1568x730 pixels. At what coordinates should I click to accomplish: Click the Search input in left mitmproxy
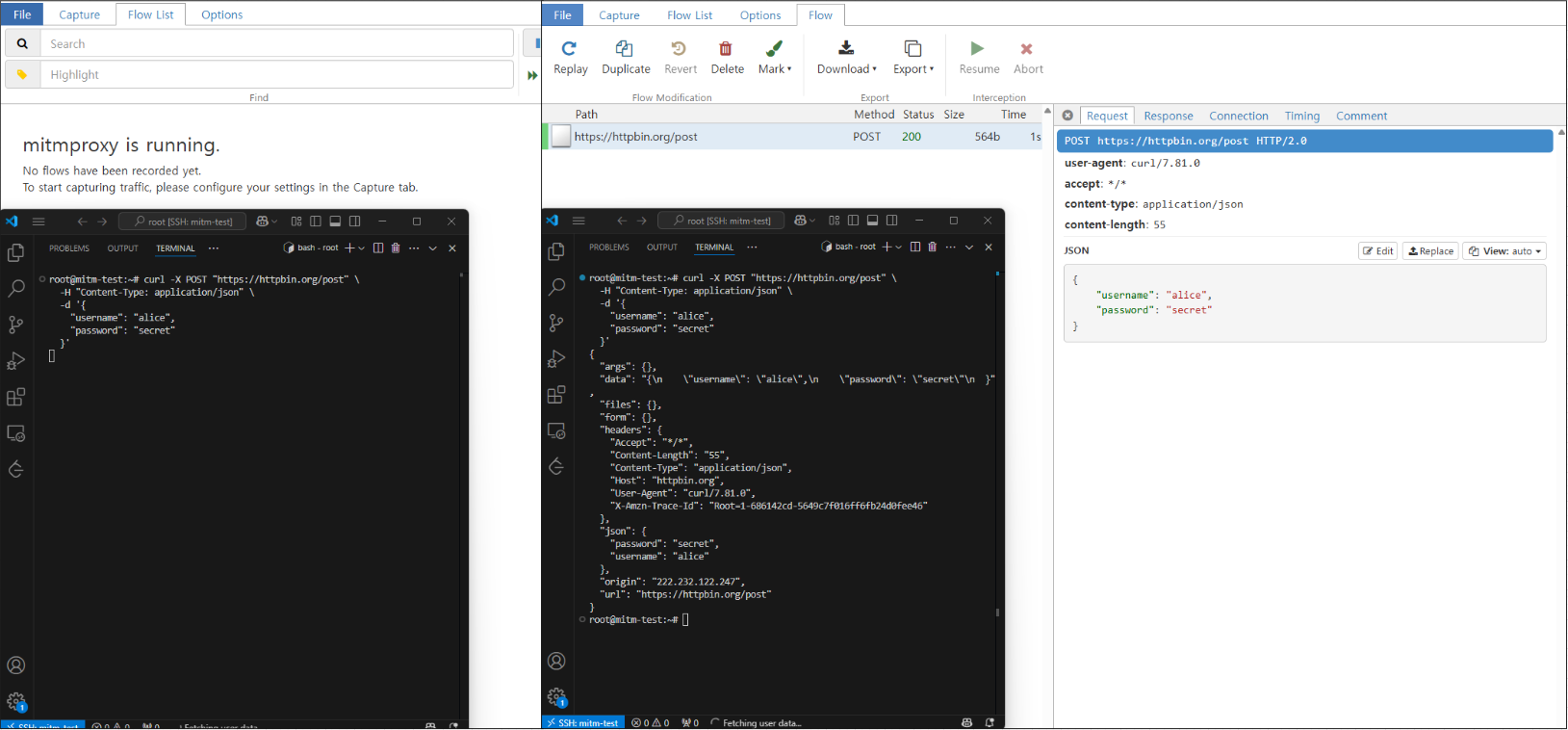(x=277, y=43)
